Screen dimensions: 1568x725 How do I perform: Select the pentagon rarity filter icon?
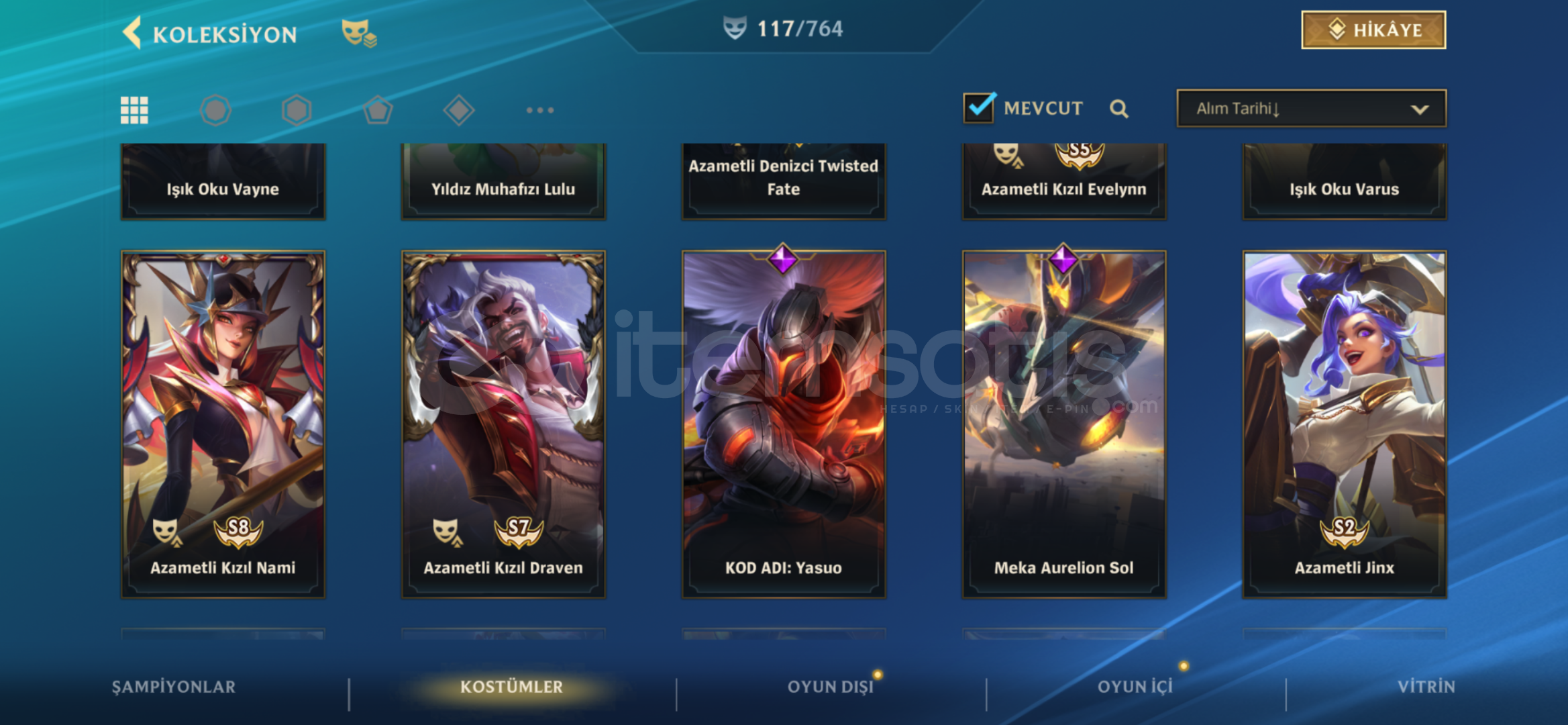coord(378,110)
